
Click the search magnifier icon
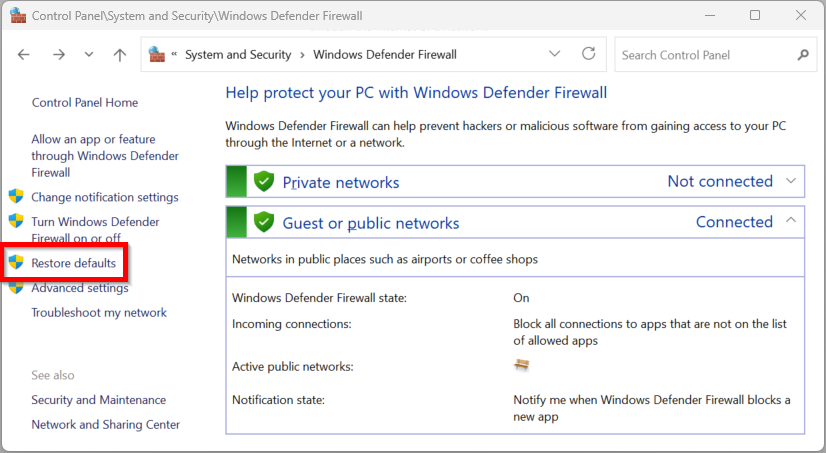(803, 55)
